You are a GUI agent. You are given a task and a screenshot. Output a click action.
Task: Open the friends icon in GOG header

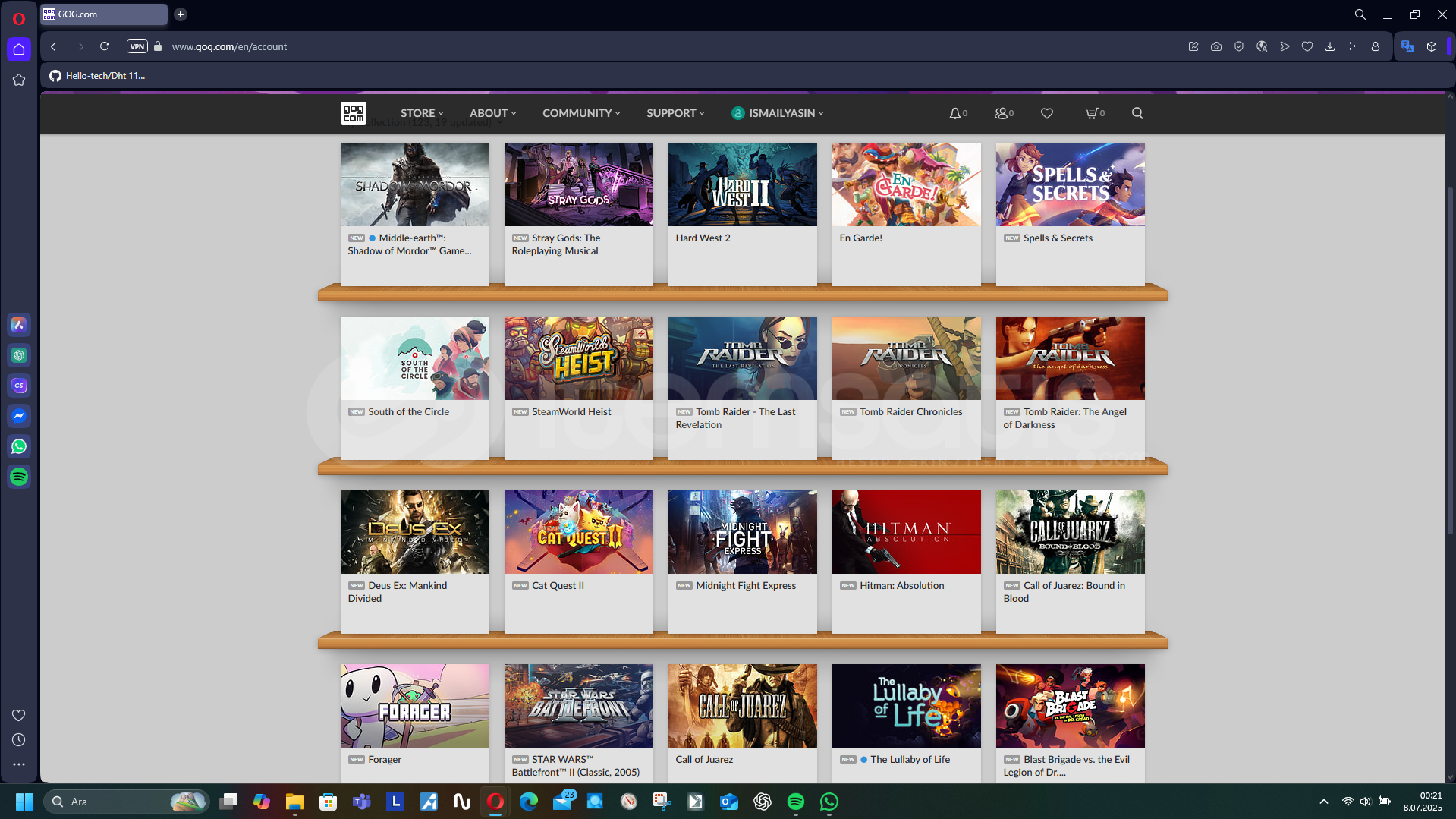pyautogui.click(x=1001, y=113)
